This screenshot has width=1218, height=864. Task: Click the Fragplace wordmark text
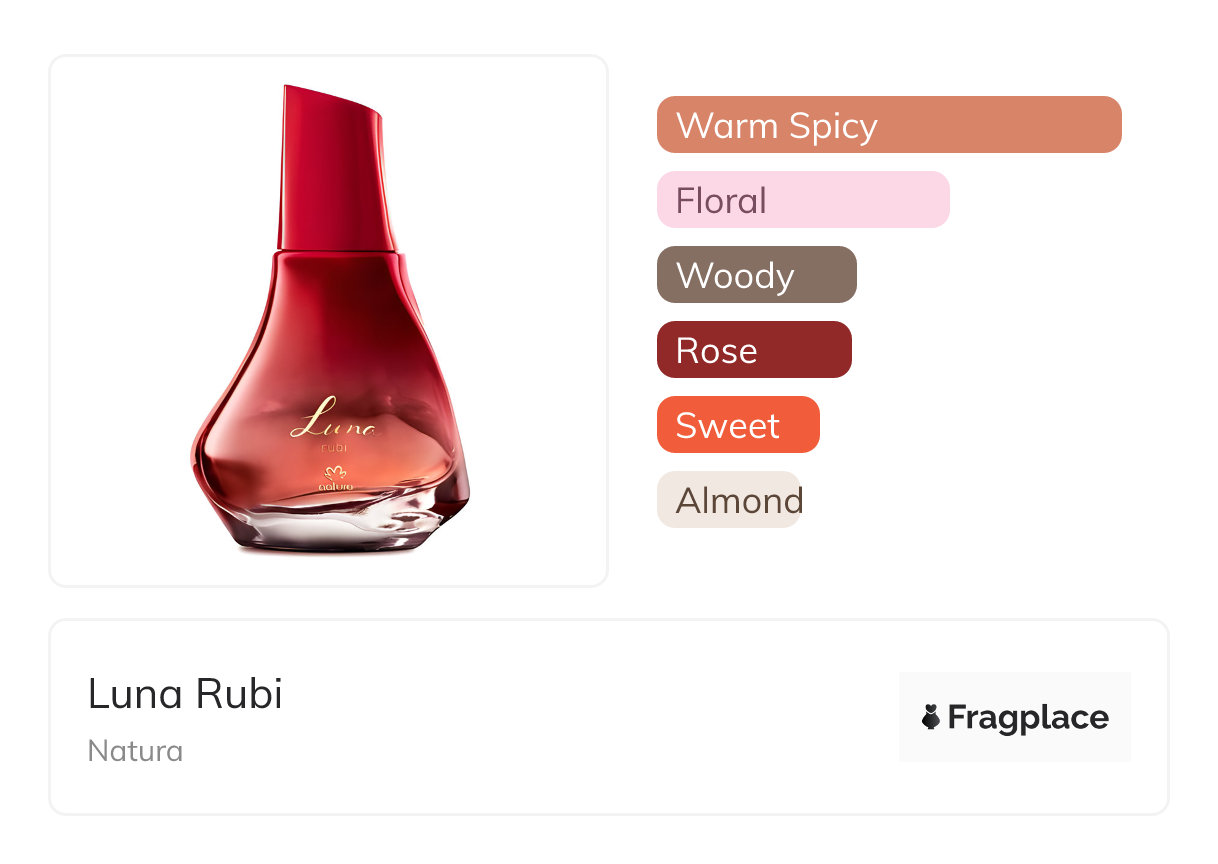point(1028,718)
